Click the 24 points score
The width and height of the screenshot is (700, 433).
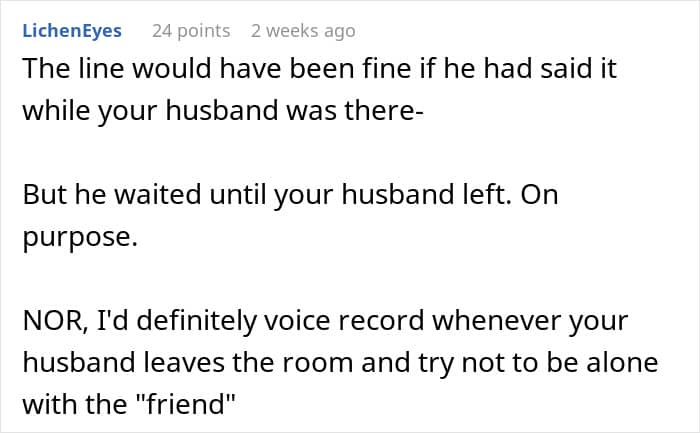190,31
